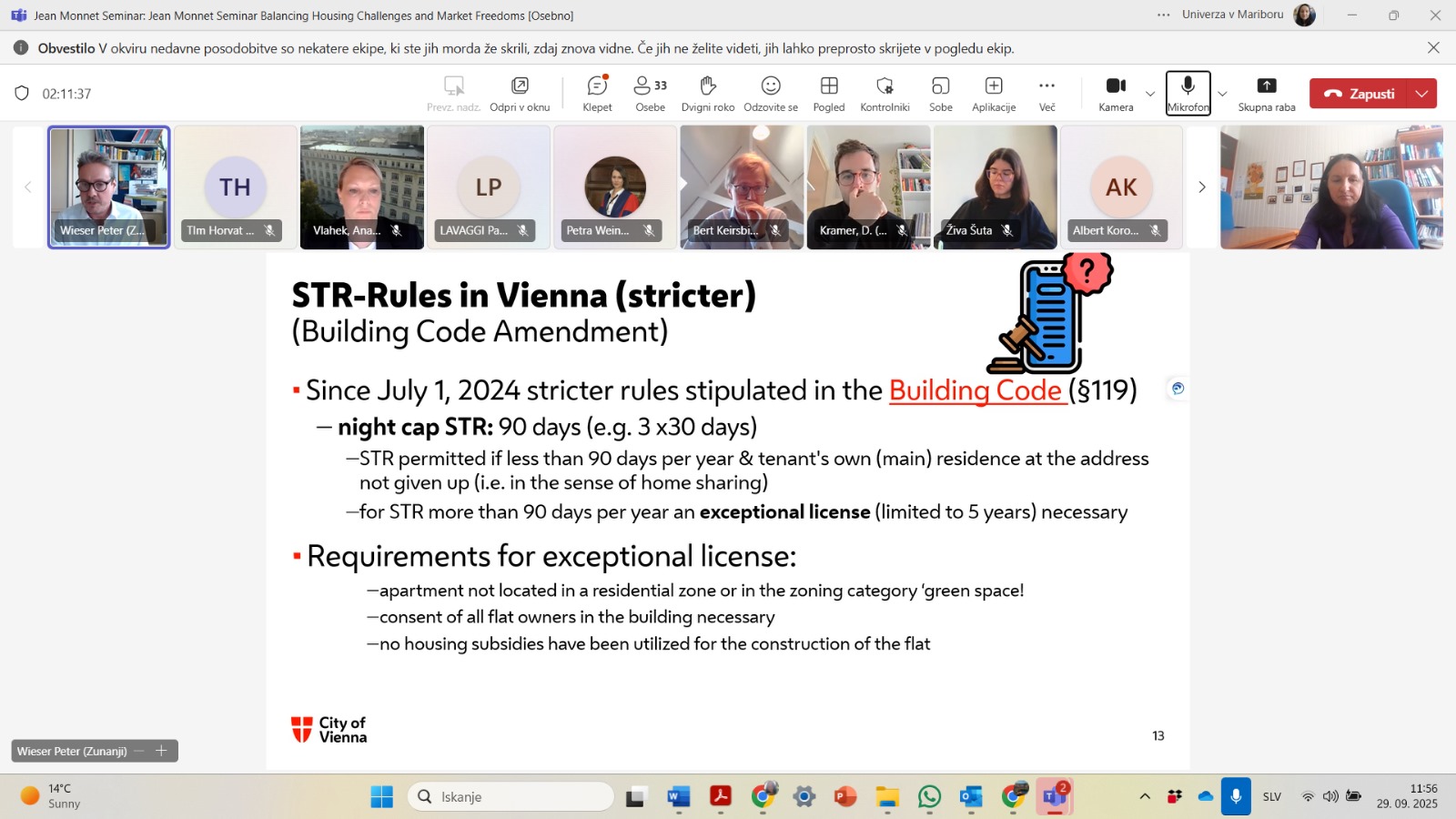Open the Klepet chat panel
Viewport: 1456px width, 819px height.
597,93
